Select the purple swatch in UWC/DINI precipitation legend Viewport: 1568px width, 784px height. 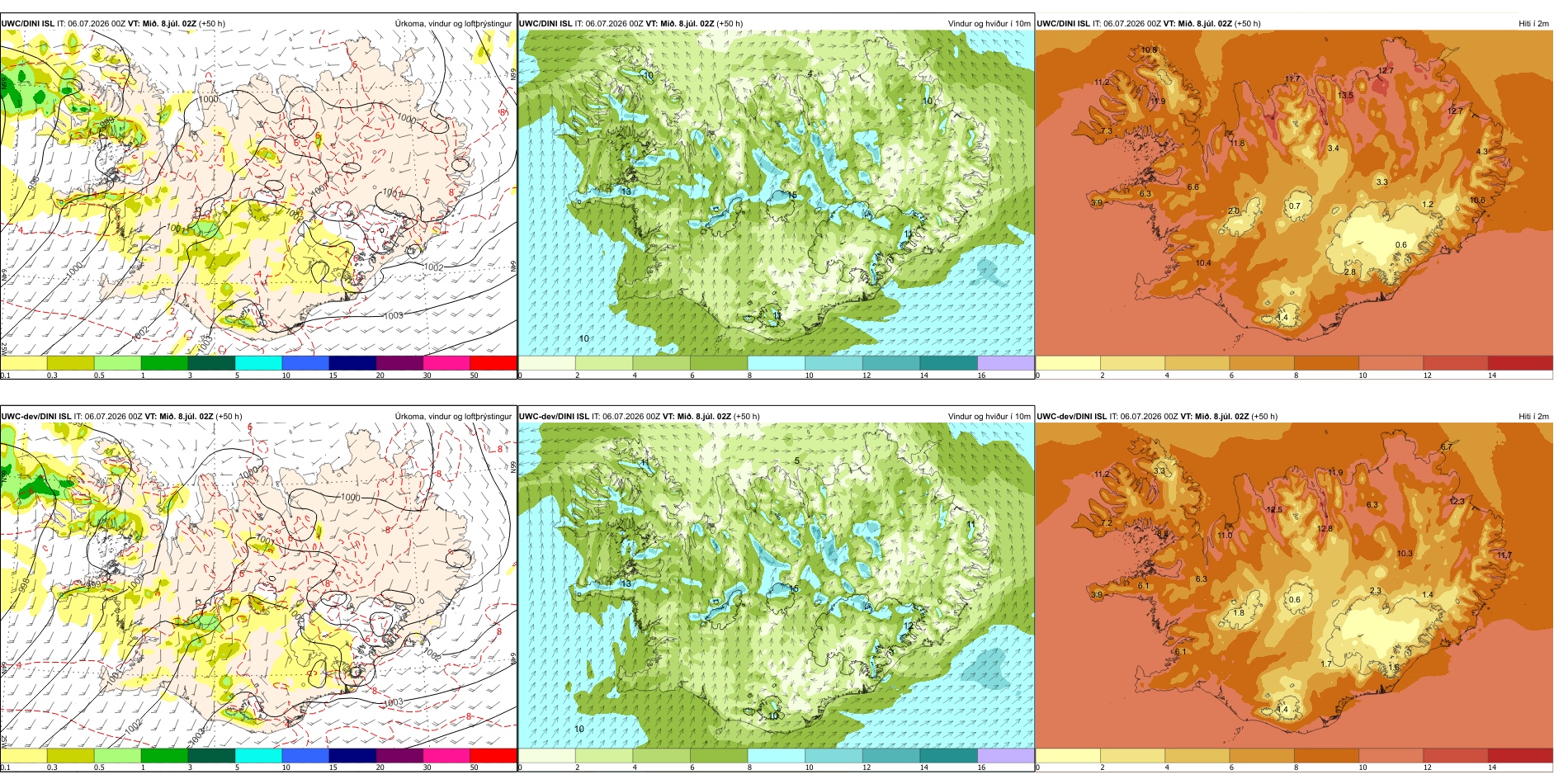399,363
